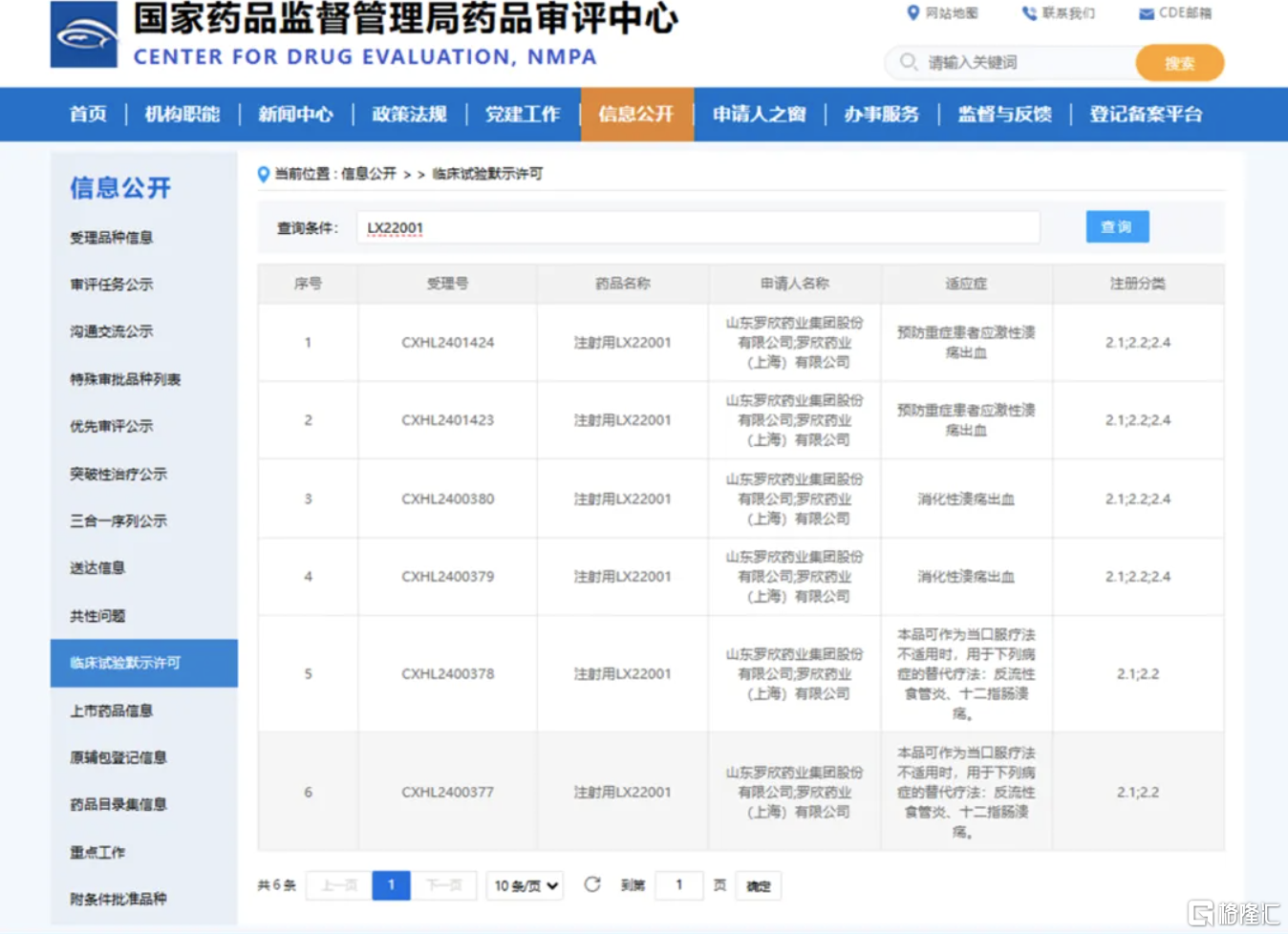Click the magnifier icon in search box

[908, 62]
